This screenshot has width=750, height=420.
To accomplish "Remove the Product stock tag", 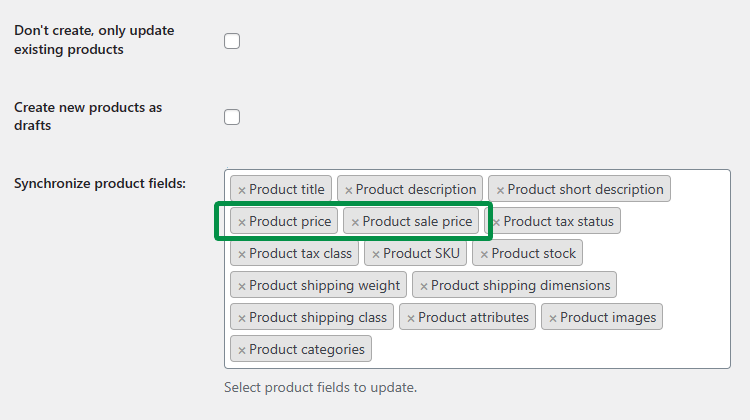I will [x=484, y=254].
